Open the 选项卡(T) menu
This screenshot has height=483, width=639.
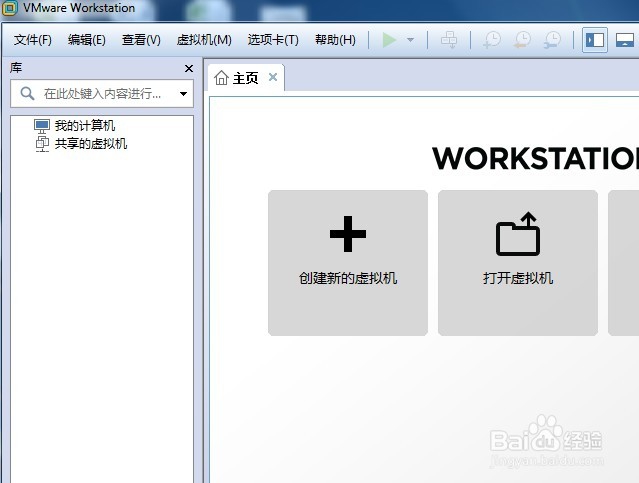point(273,40)
